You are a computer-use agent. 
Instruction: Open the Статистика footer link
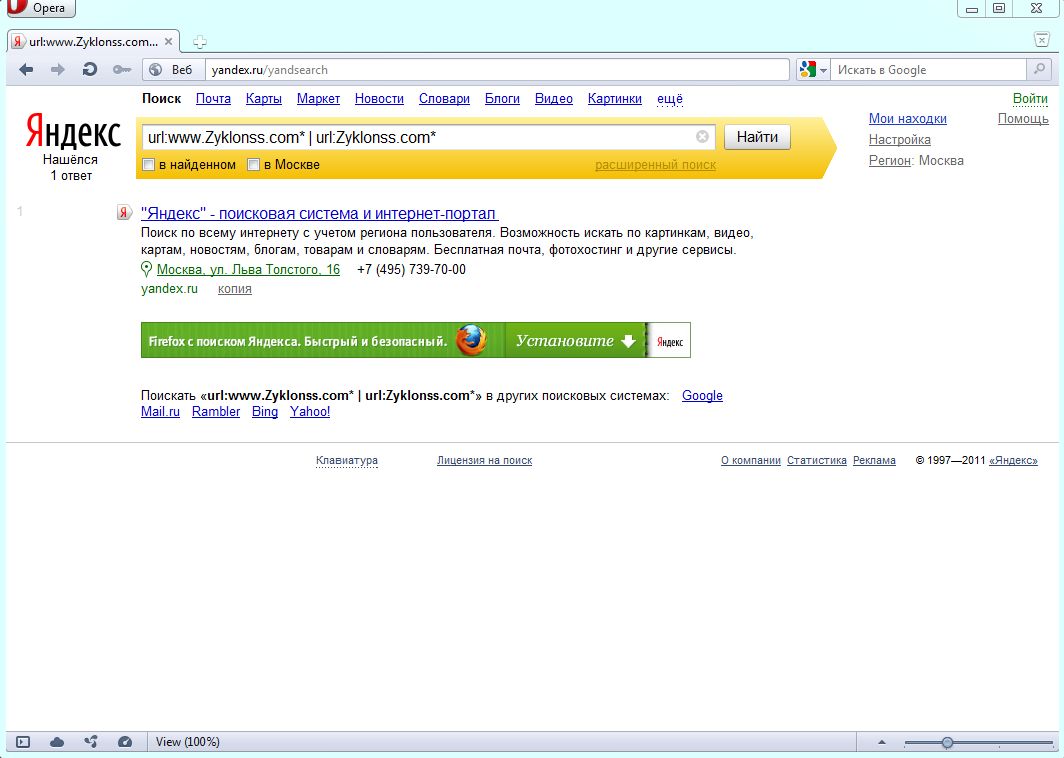click(x=817, y=461)
